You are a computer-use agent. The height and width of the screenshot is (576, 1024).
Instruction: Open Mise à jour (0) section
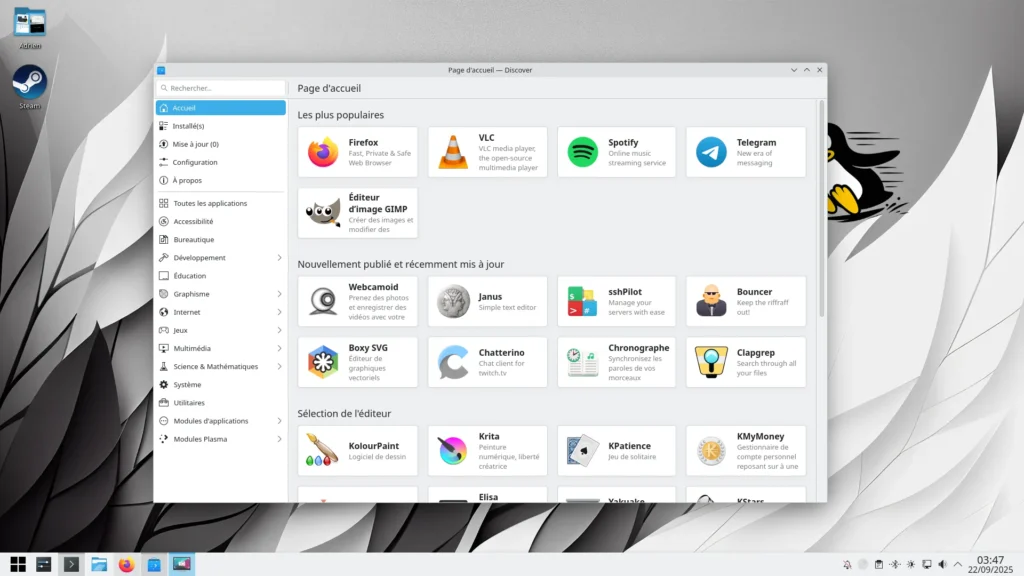(195, 144)
